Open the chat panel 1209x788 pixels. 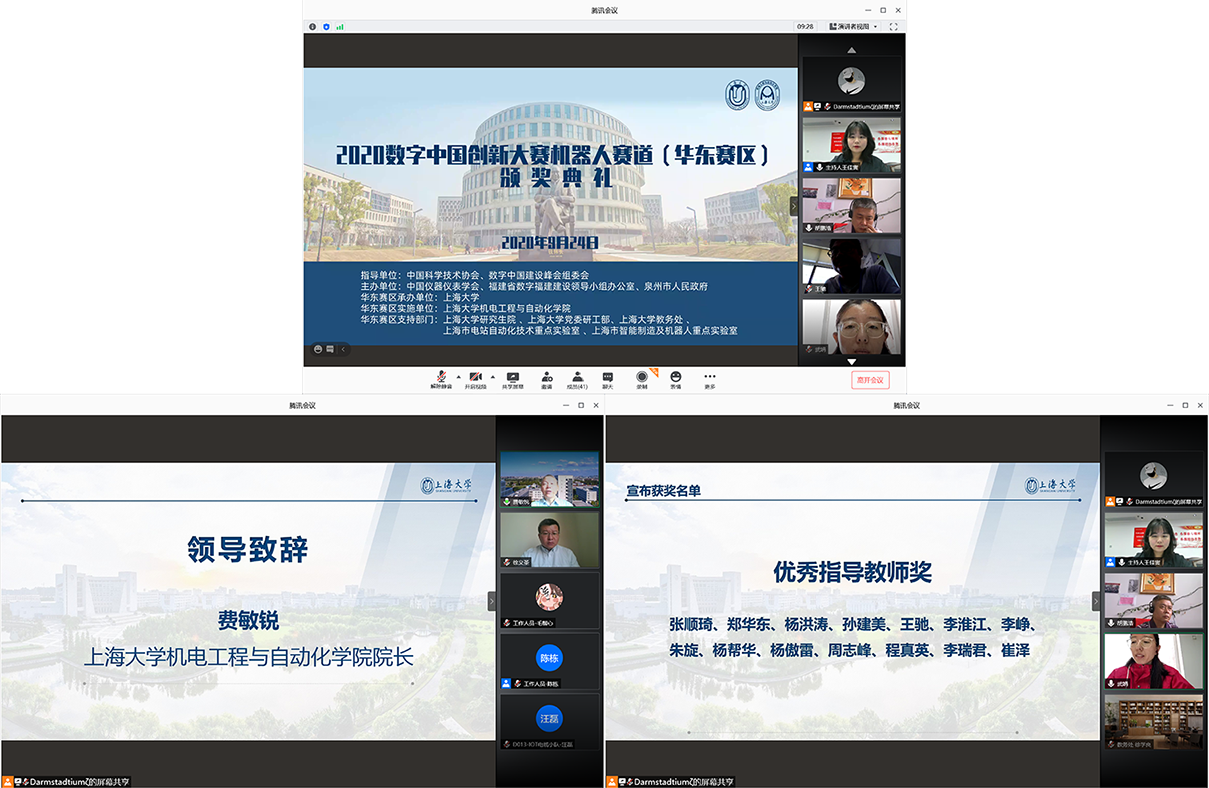point(607,378)
